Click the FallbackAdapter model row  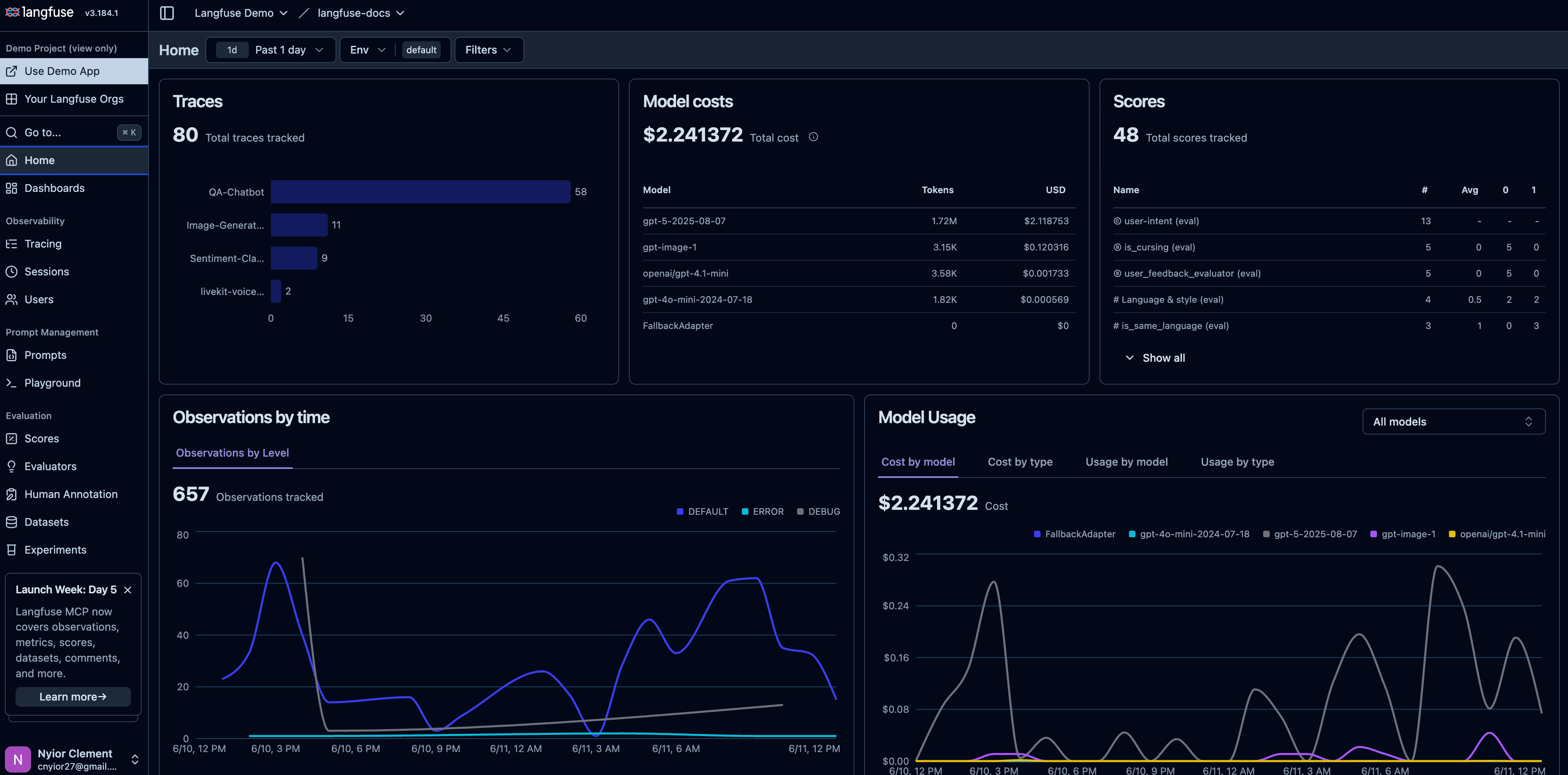pyautogui.click(x=858, y=326)
